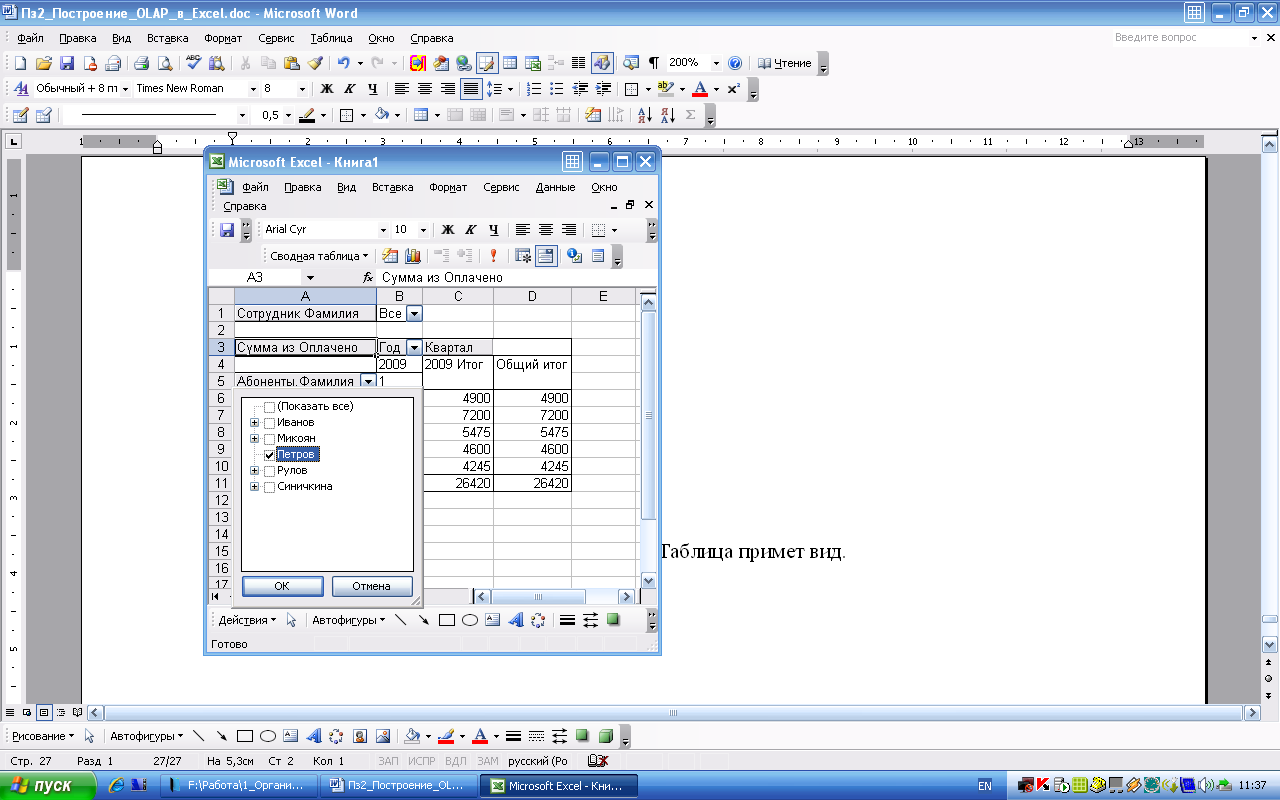This screenshot has height=800, width=1280.
Task: Click the пуск Start button
Action: click(x=48, y=786)
